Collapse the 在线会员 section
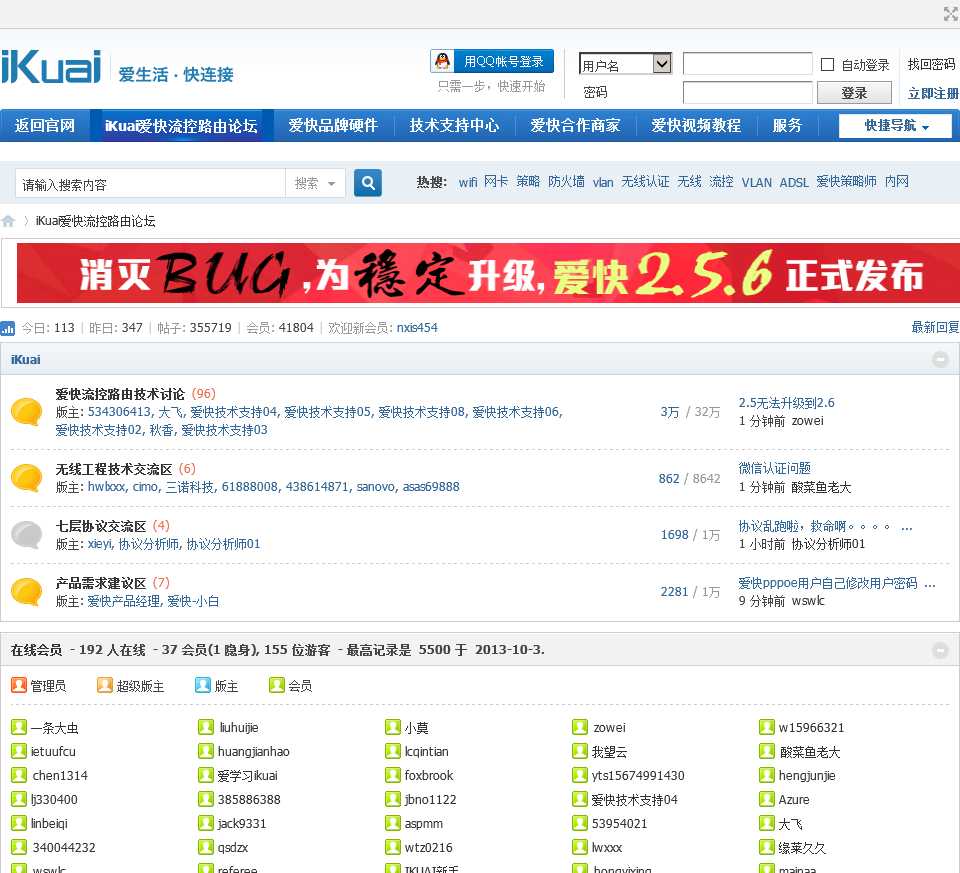This screenshot has width=960, height=873. (940, 650)
